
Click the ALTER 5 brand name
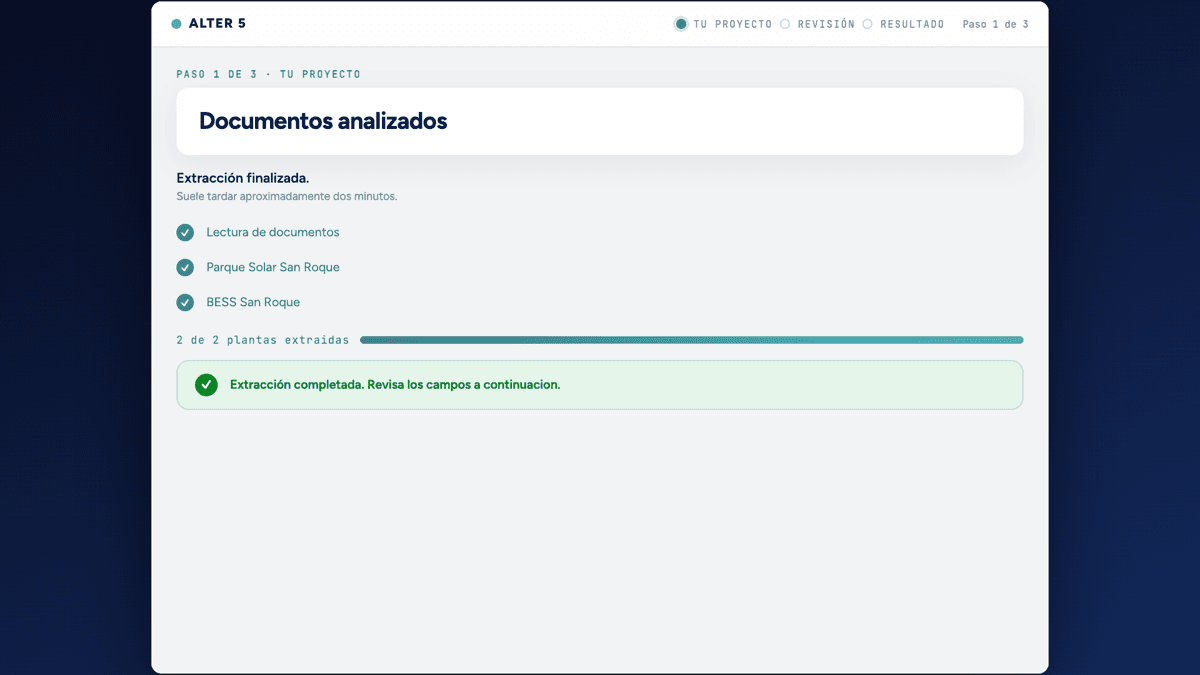pyautogui.click(x=217, y=24)
